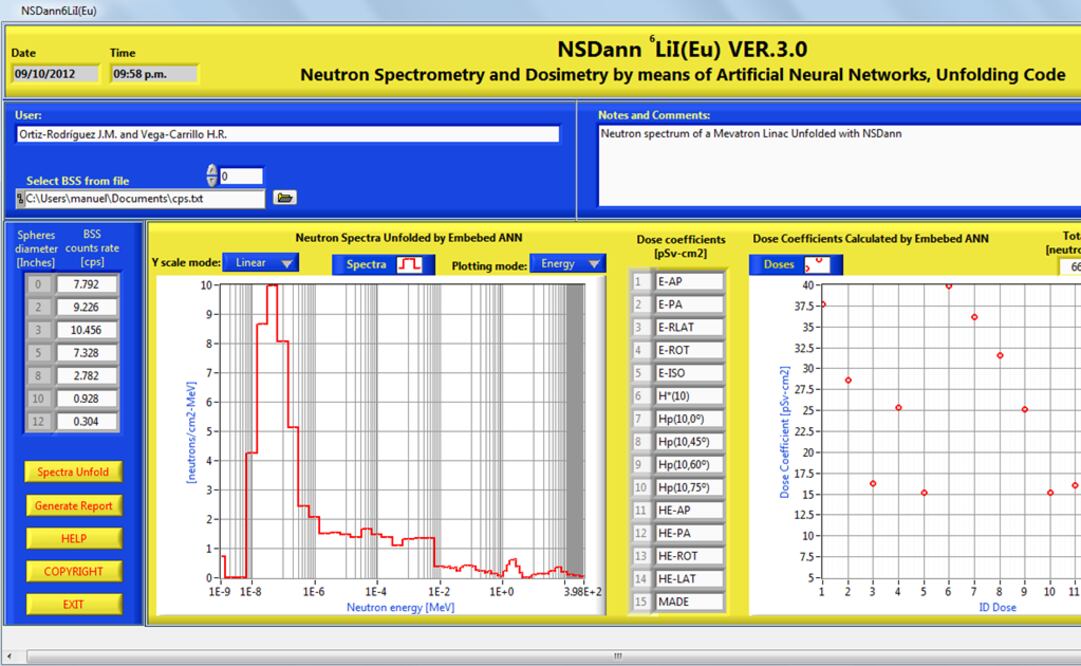
Task: Click the Select BSS stepper arrows
Action: click(211, 176)
